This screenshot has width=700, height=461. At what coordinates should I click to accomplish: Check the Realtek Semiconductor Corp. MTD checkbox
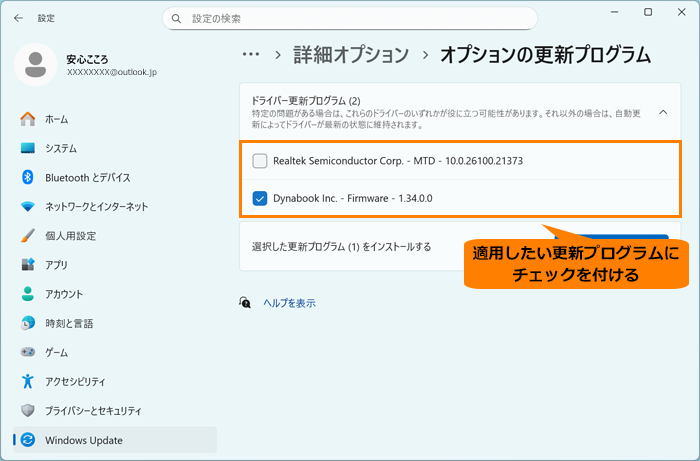click(x=260, y=161)
